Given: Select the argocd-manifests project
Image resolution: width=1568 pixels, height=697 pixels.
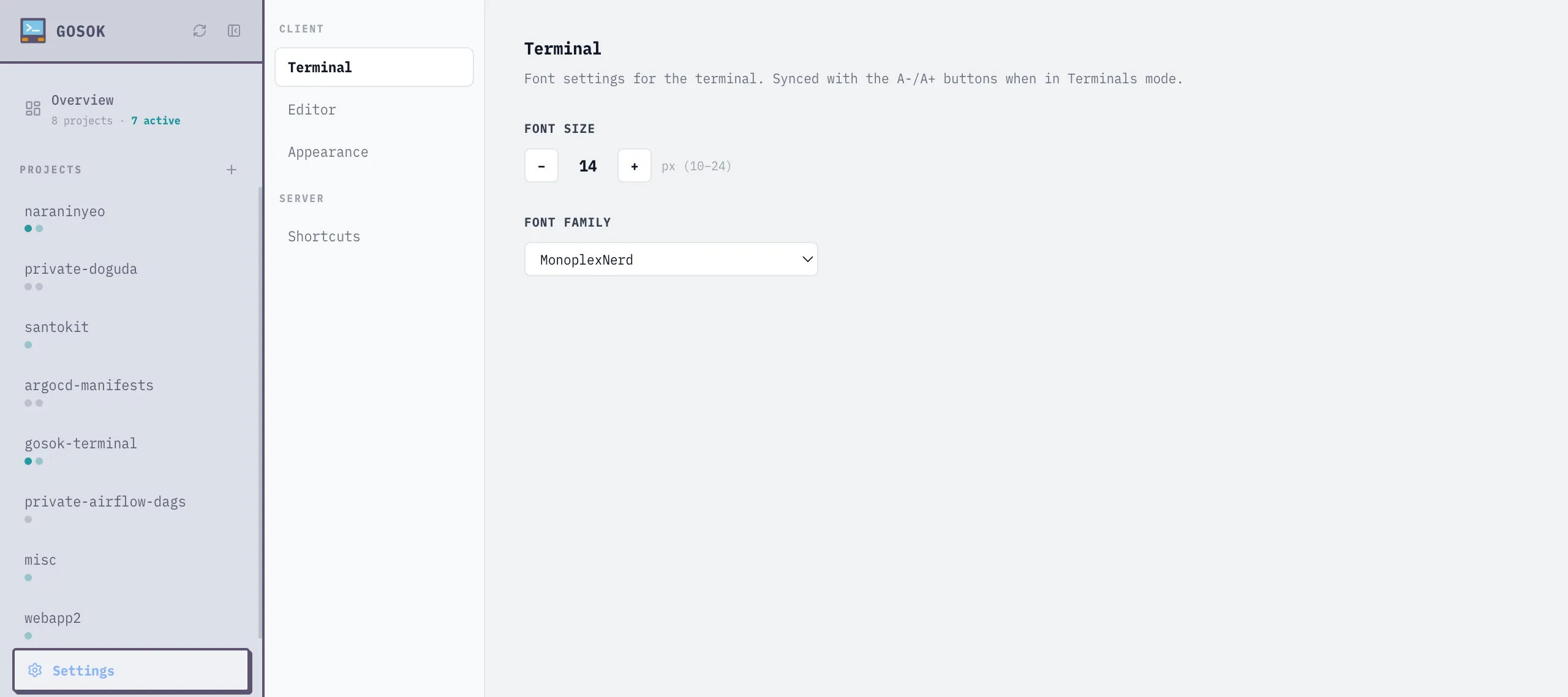Looking at the screenshot, I should click(89, 385).
